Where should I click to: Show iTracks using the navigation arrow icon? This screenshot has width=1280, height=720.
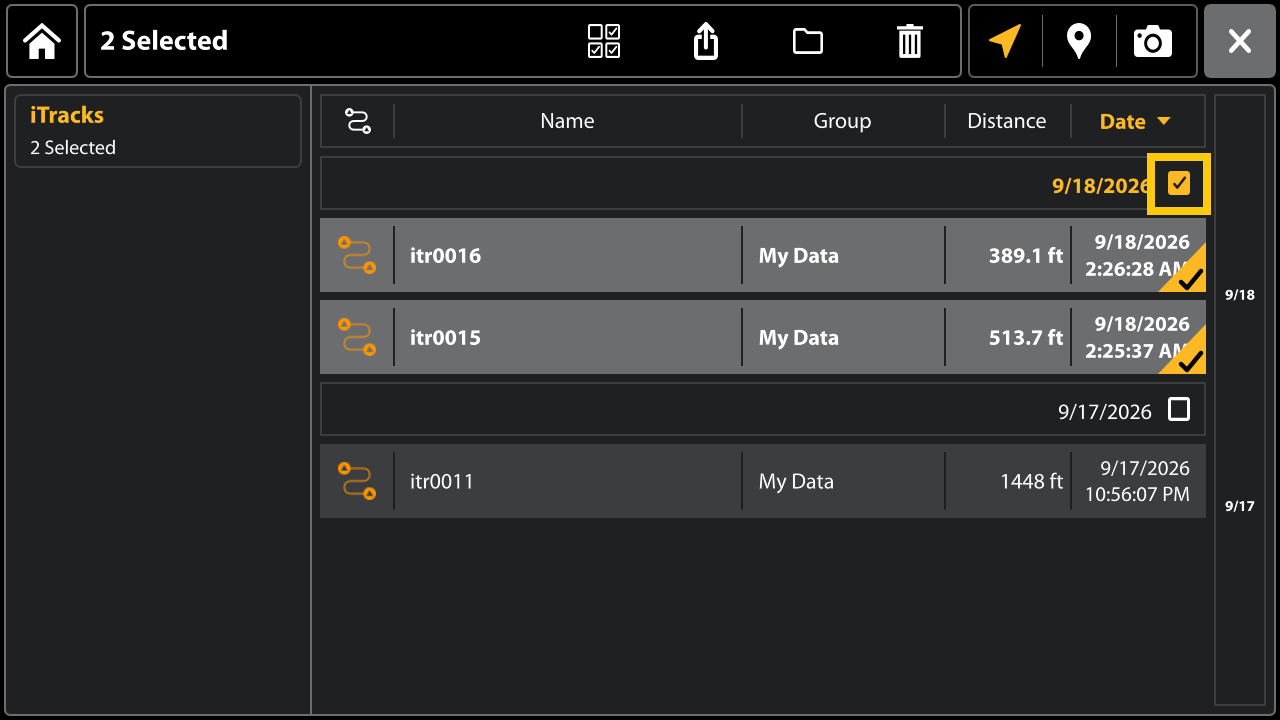(x=1005, y=41)
